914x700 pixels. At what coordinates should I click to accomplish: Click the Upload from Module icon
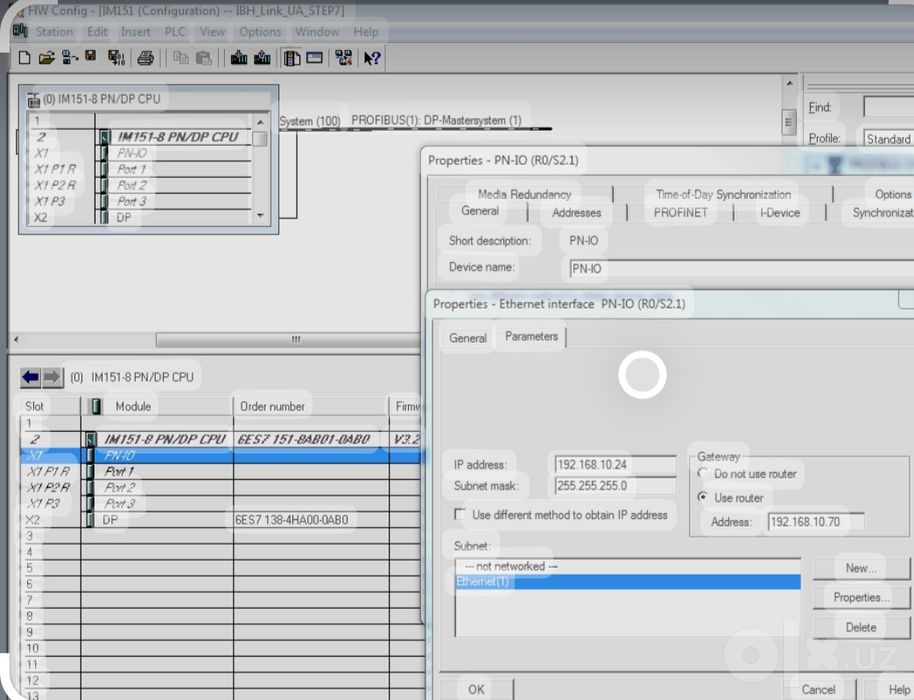(262, 58)
